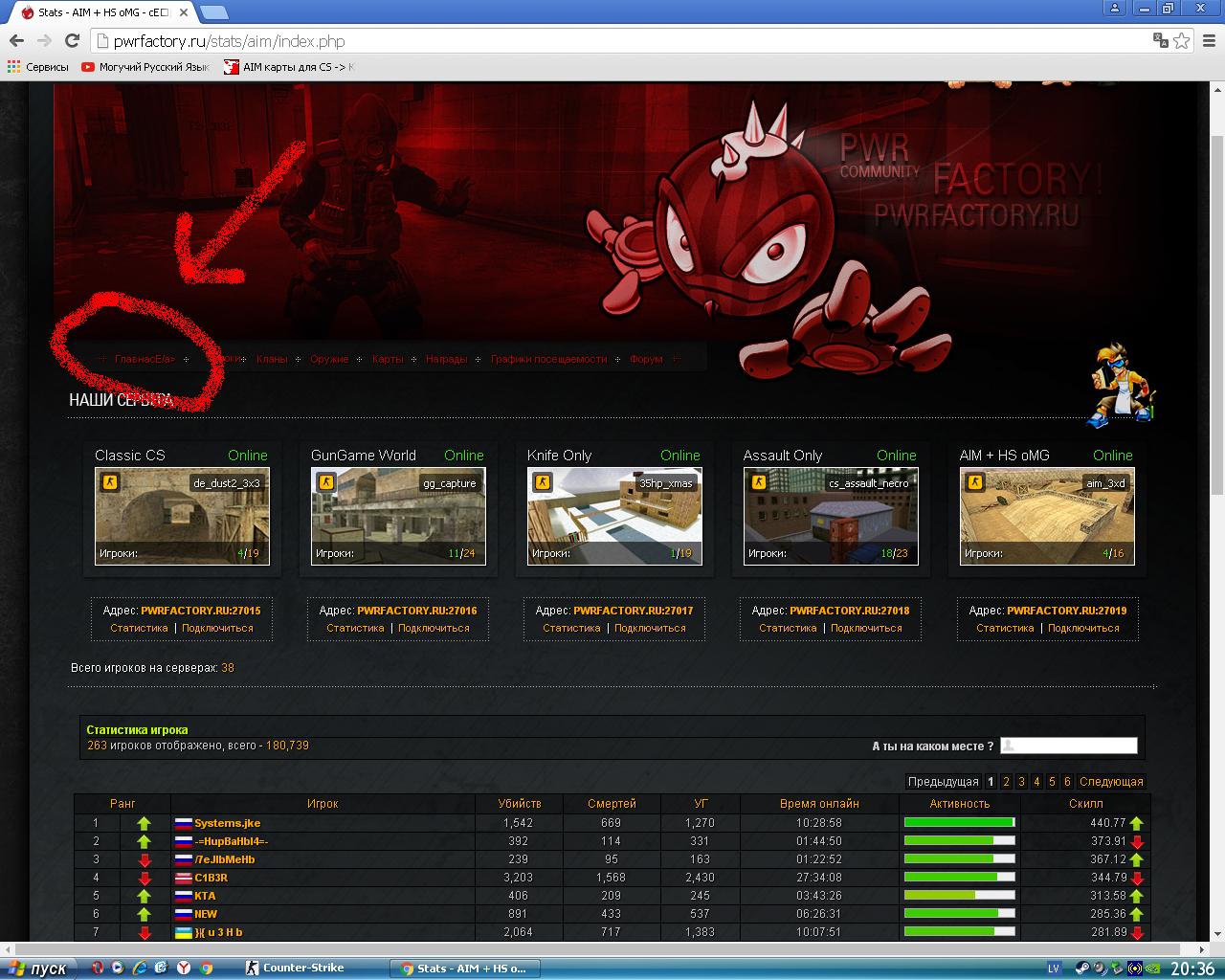The height and width of the screenshot is (980, 1225).
Task: Open Статистика link for GunGame World server
Action: (355, 628)
